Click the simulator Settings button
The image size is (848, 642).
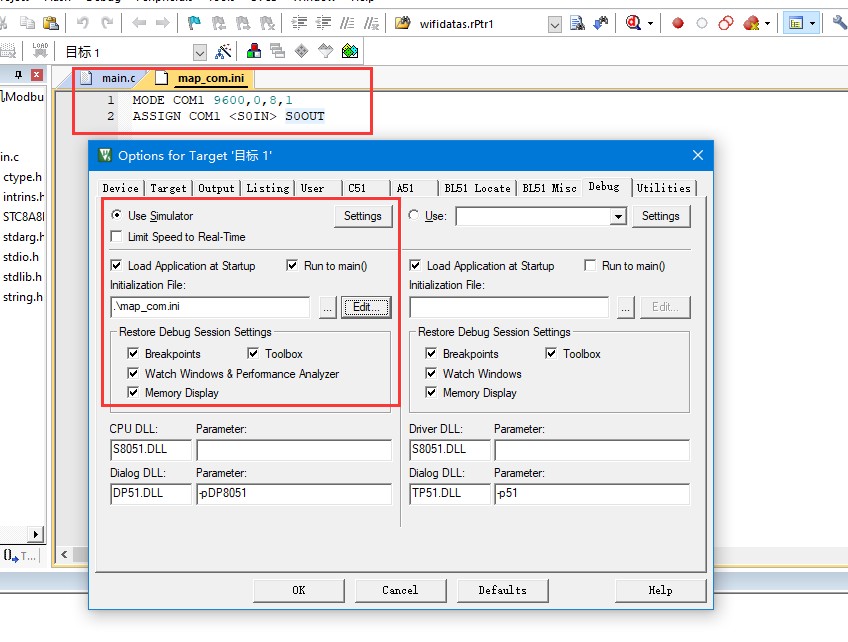point(363,216)
